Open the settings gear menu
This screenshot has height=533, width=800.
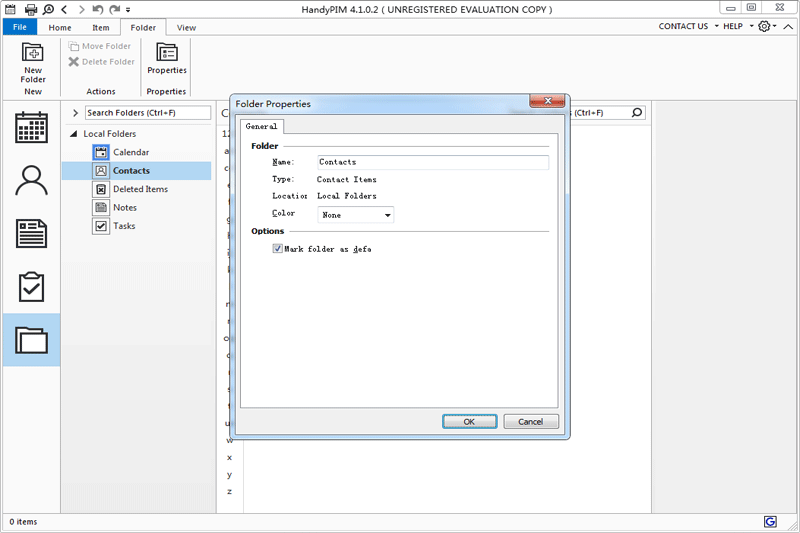point(767,26)
